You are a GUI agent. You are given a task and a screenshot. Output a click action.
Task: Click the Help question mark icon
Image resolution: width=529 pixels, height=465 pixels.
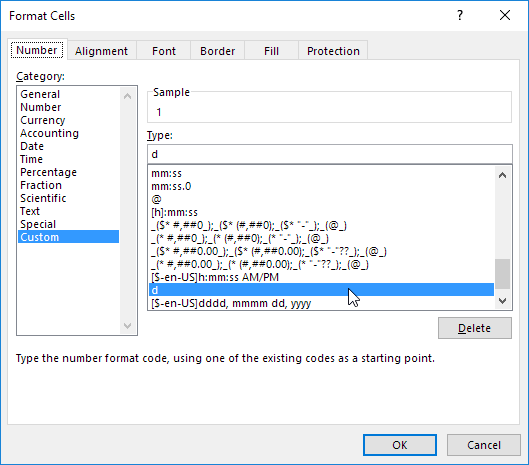(x=460, y=15)
